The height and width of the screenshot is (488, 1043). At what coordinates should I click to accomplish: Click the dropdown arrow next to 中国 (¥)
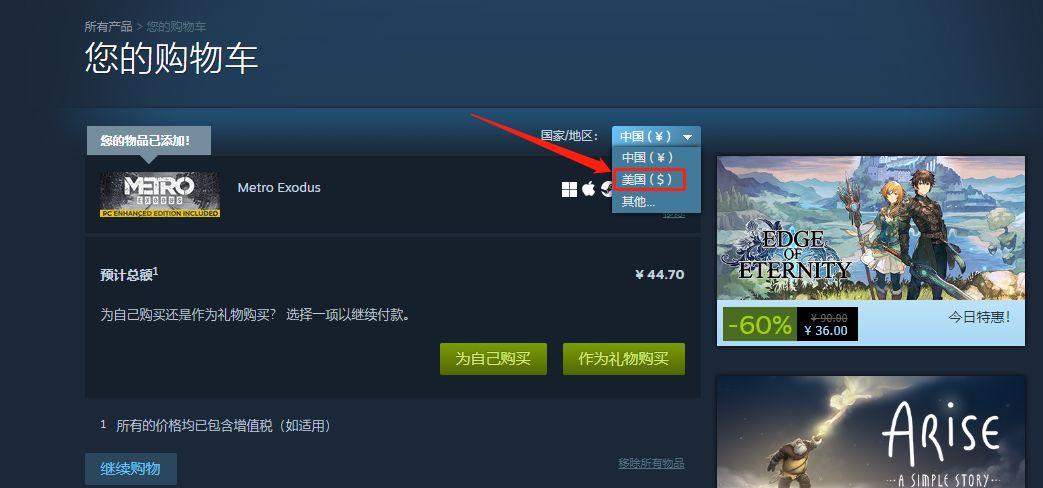point(687,137)
